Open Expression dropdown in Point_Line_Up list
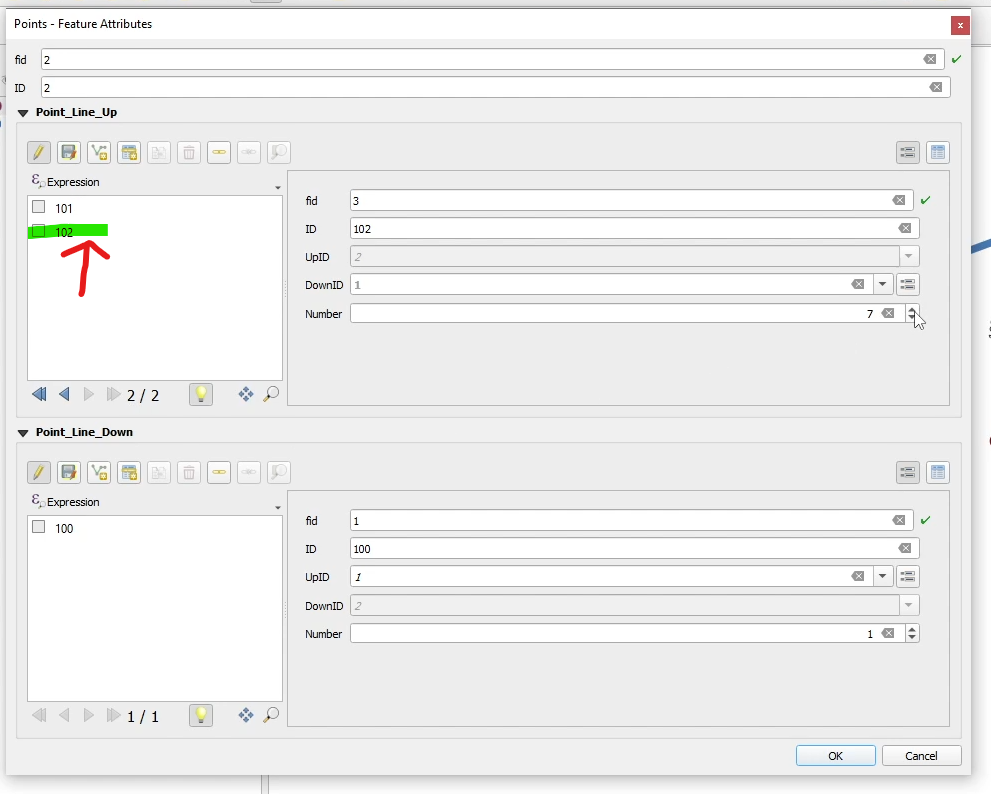Image resolution: width=991 pixels, height=794 pixels. pyautogui.click(x=277, y=188)
